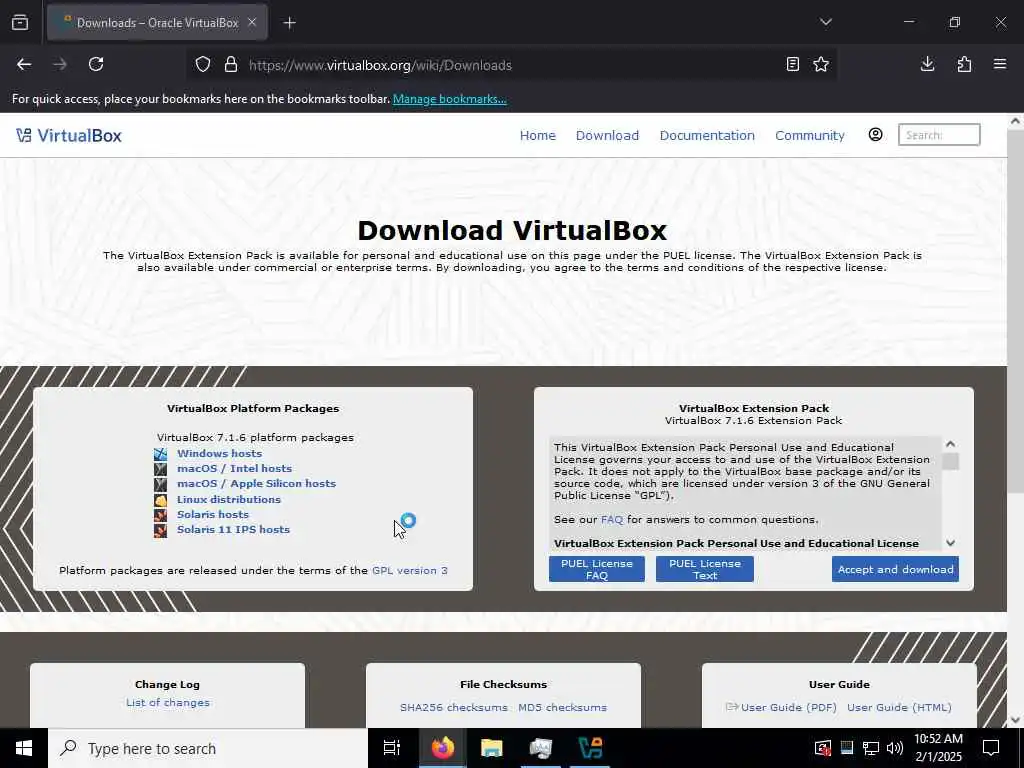Viewport: 1024px width, 768px height.
Task: Click the website Search field
Action: [x=939, y=135]
